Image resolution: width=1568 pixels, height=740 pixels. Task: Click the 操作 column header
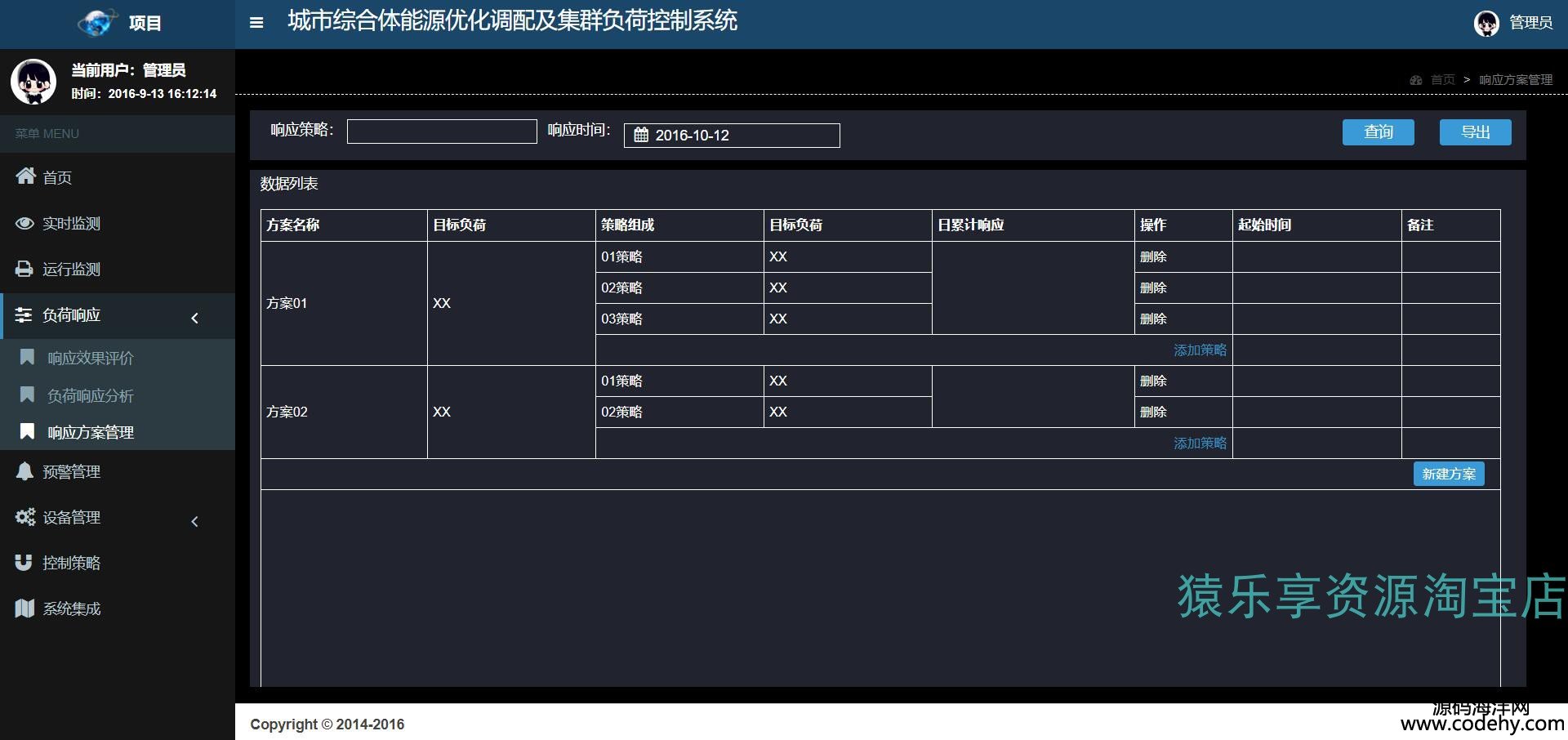pyautogui.click(x=1183, y=225)
